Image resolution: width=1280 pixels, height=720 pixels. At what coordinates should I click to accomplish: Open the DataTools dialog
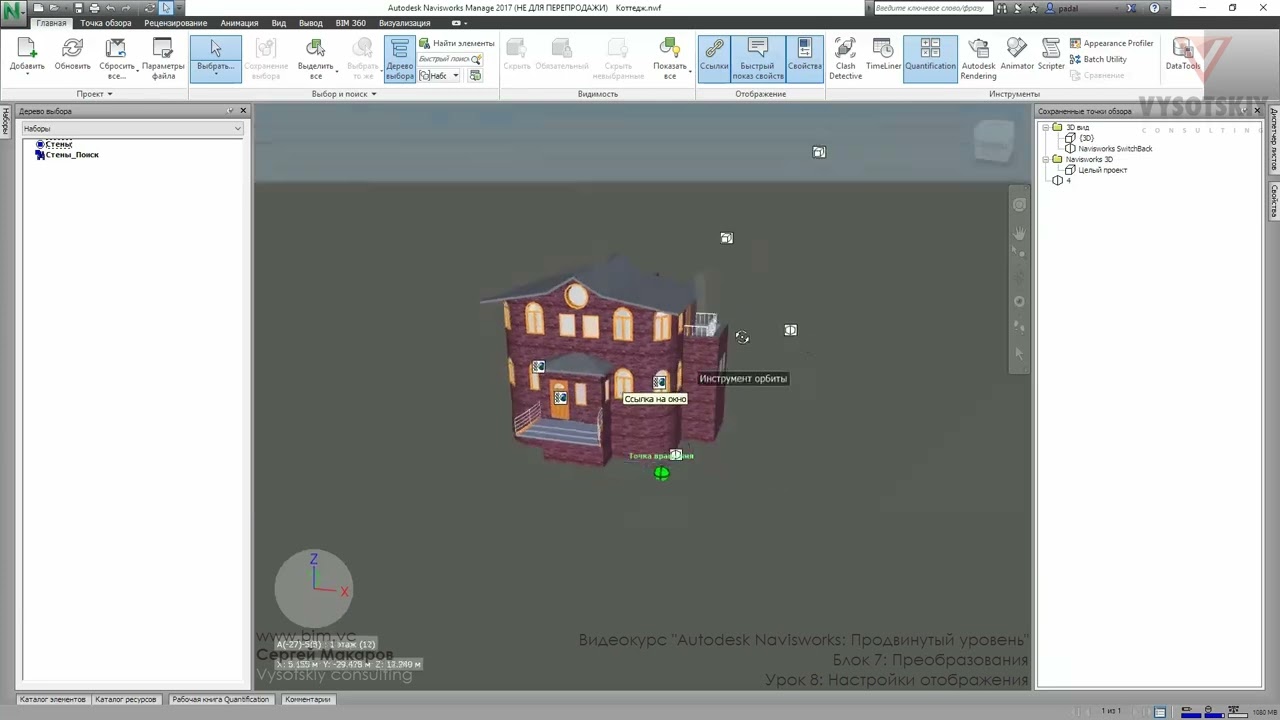point(1182,55)
